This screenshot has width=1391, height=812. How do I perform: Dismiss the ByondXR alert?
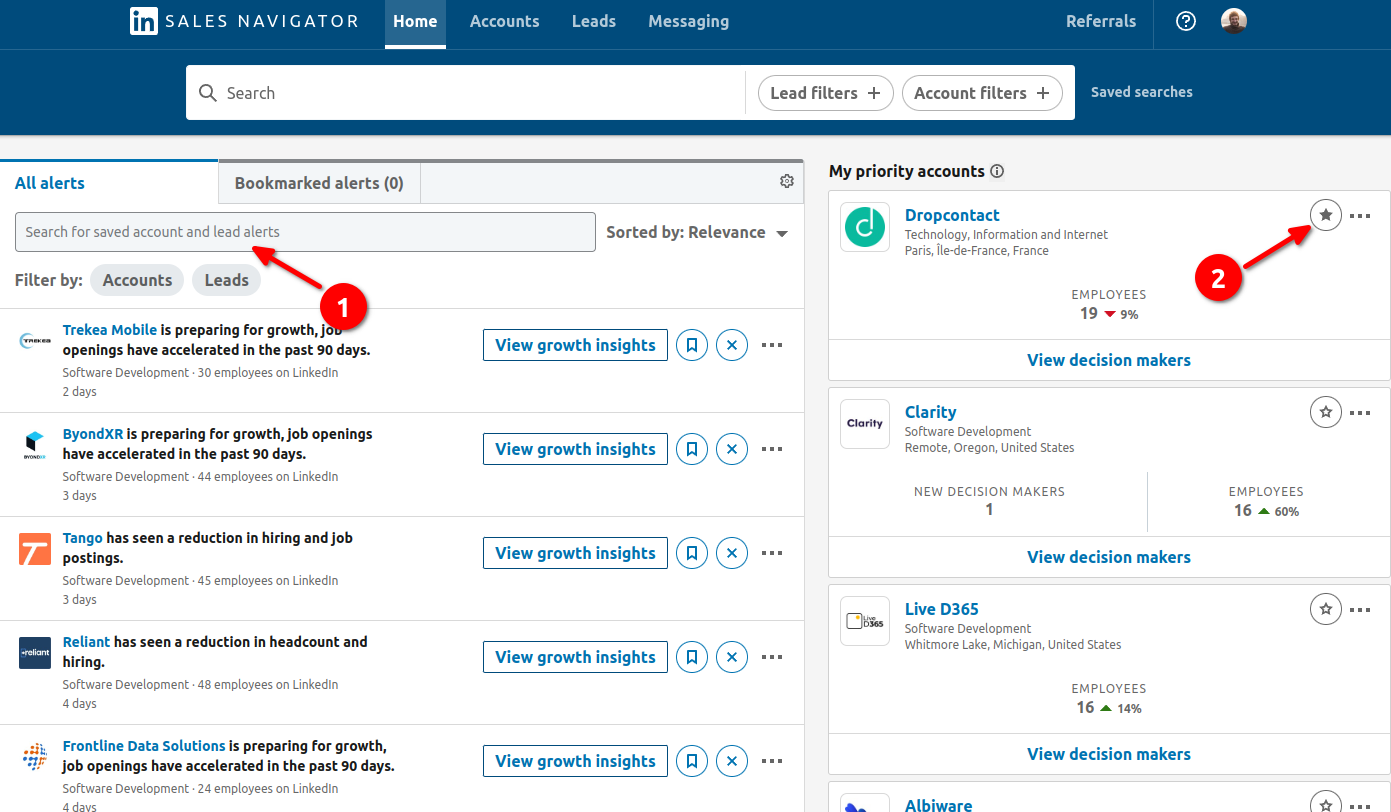point(732,449)
